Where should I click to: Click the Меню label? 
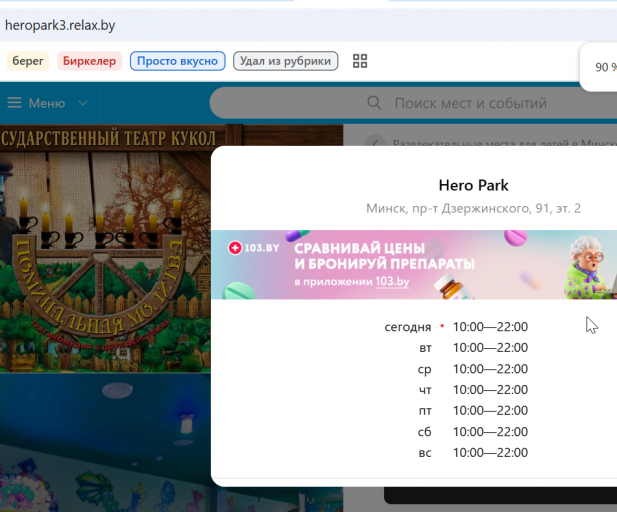[x=47, y=103]
